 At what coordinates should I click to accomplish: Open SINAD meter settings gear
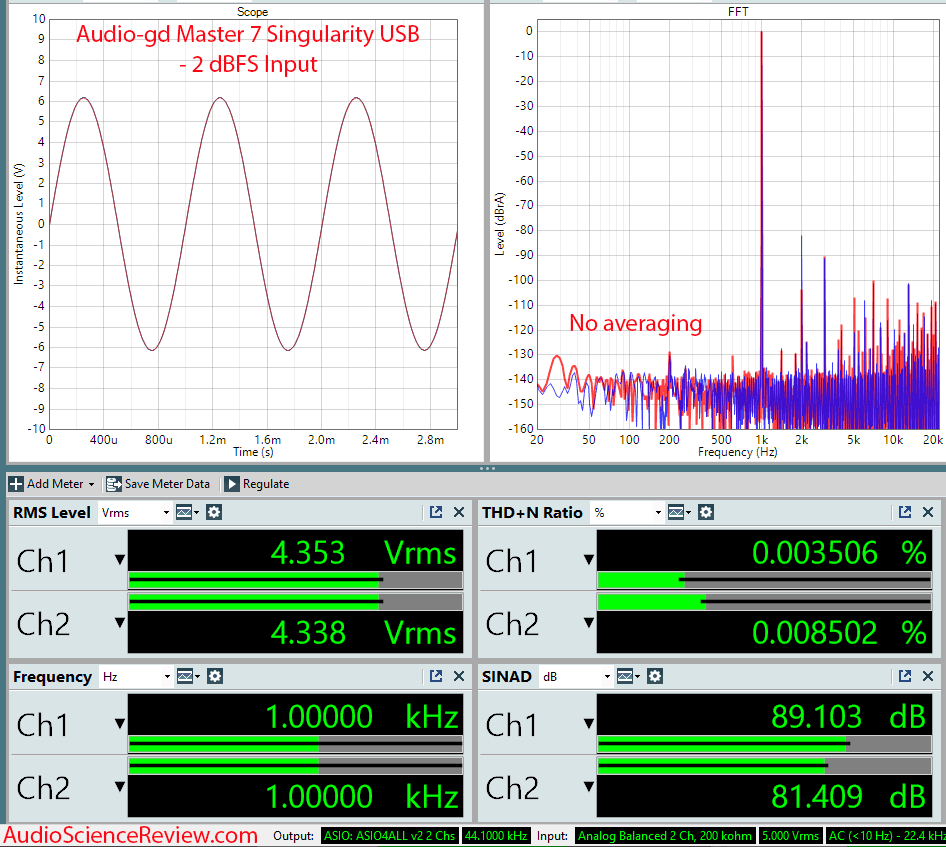click(655, 677)
